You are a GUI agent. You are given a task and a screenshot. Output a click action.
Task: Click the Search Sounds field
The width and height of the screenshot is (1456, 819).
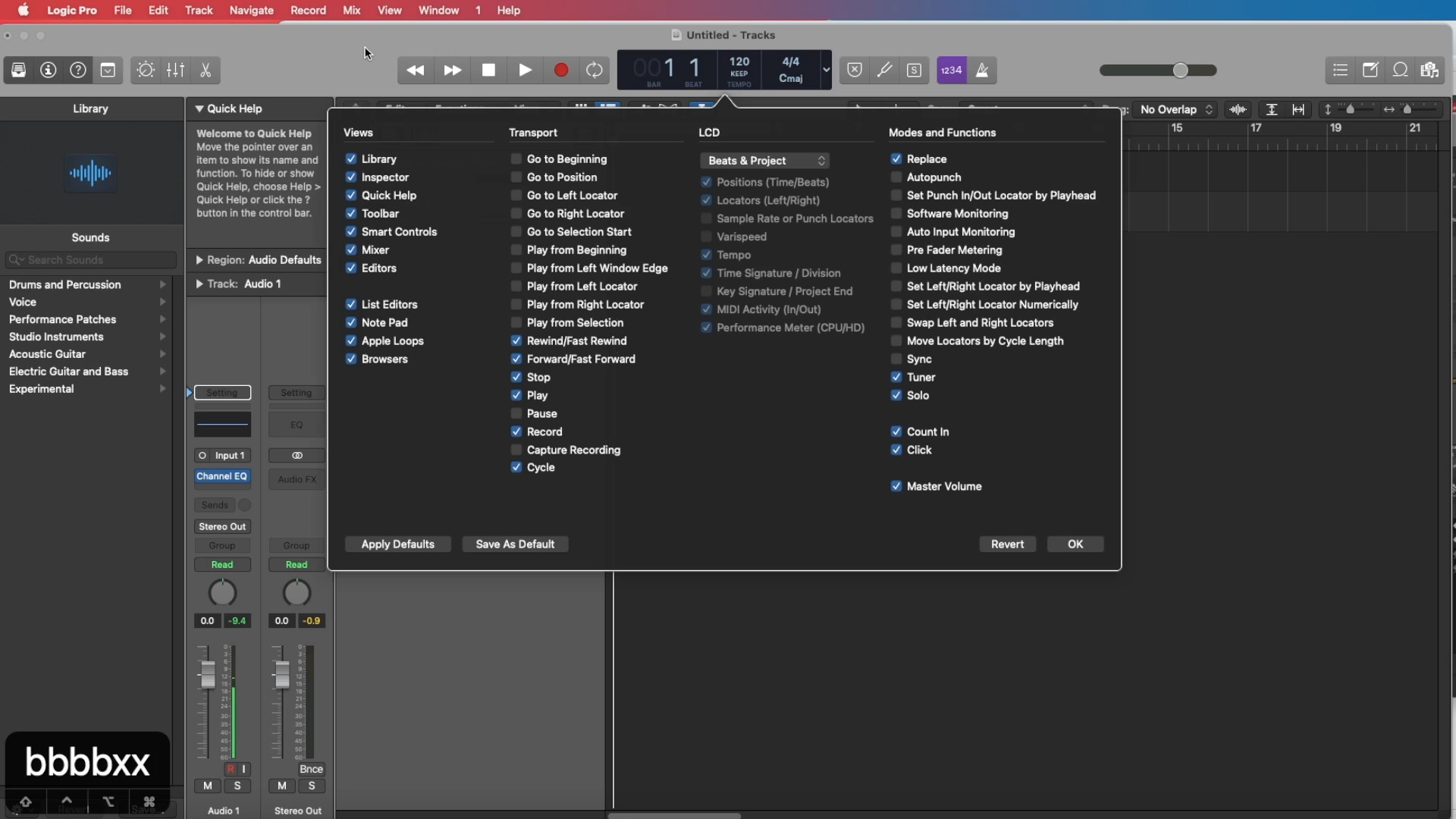[x=91, y=260]
